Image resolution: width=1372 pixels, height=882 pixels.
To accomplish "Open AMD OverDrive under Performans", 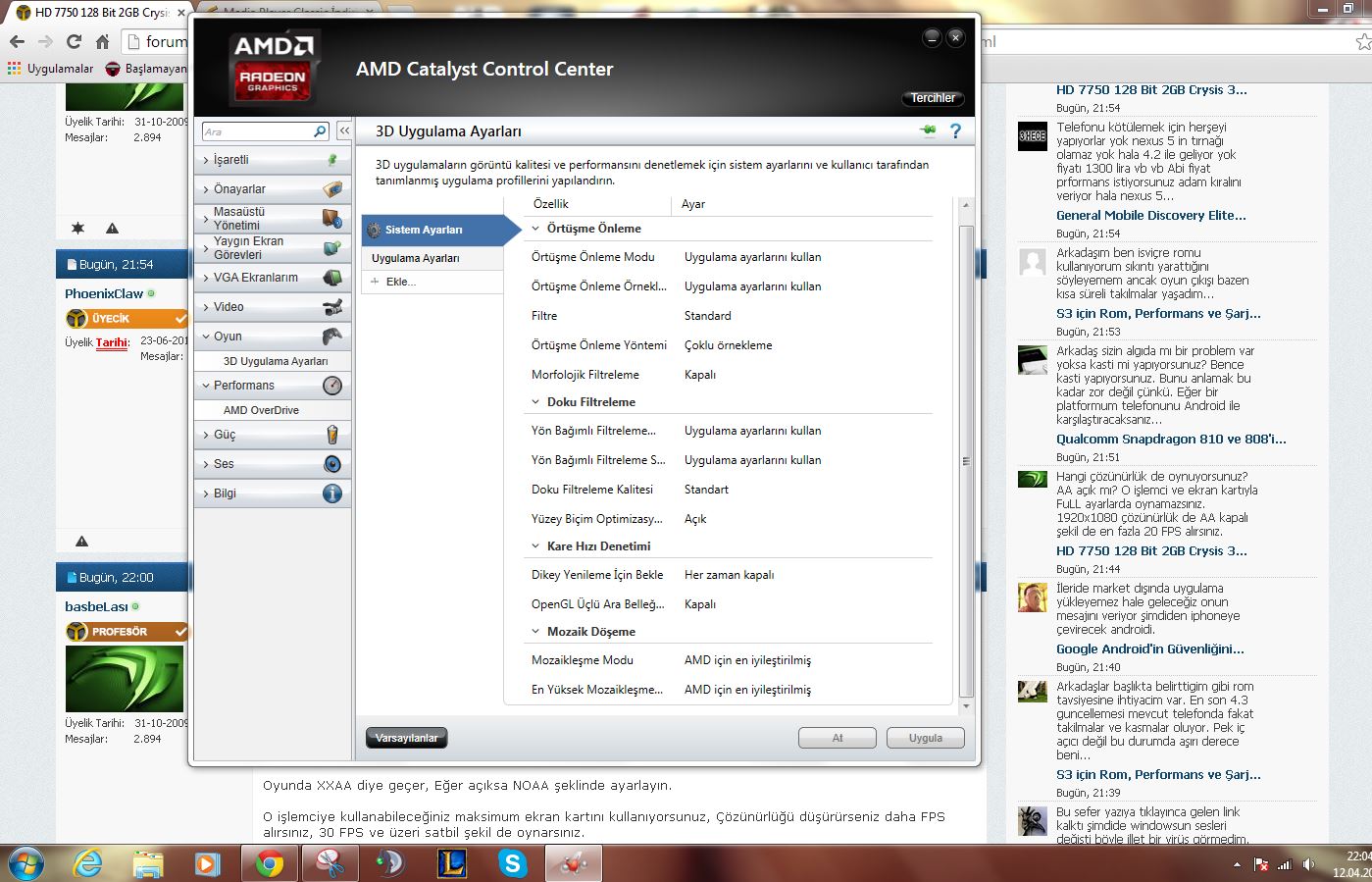I will 261,410.
